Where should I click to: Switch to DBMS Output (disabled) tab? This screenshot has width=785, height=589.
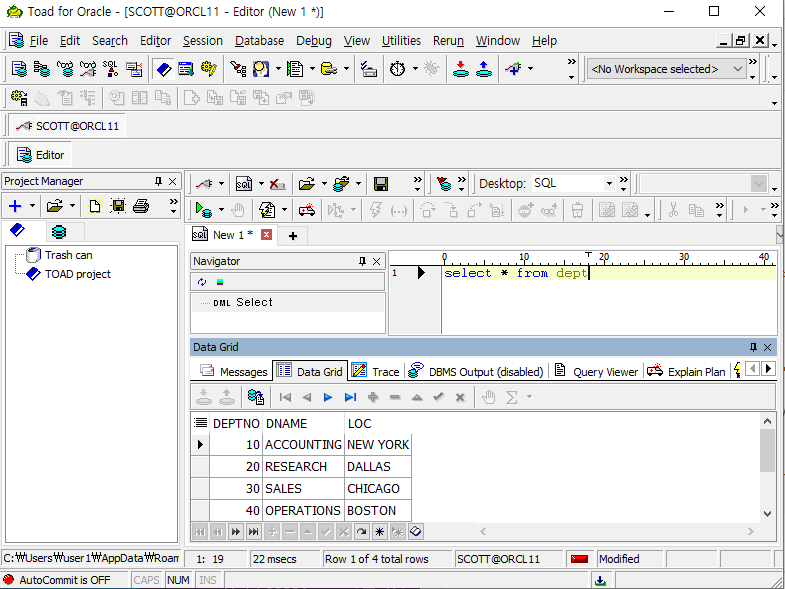click(x=475, y=372)
